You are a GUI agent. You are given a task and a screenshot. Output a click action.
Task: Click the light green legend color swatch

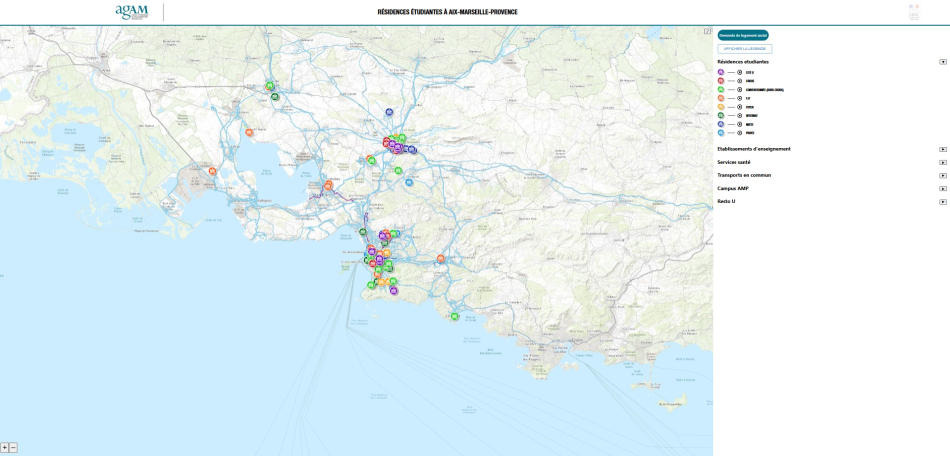pyautogui.click(x=721, y=89)
